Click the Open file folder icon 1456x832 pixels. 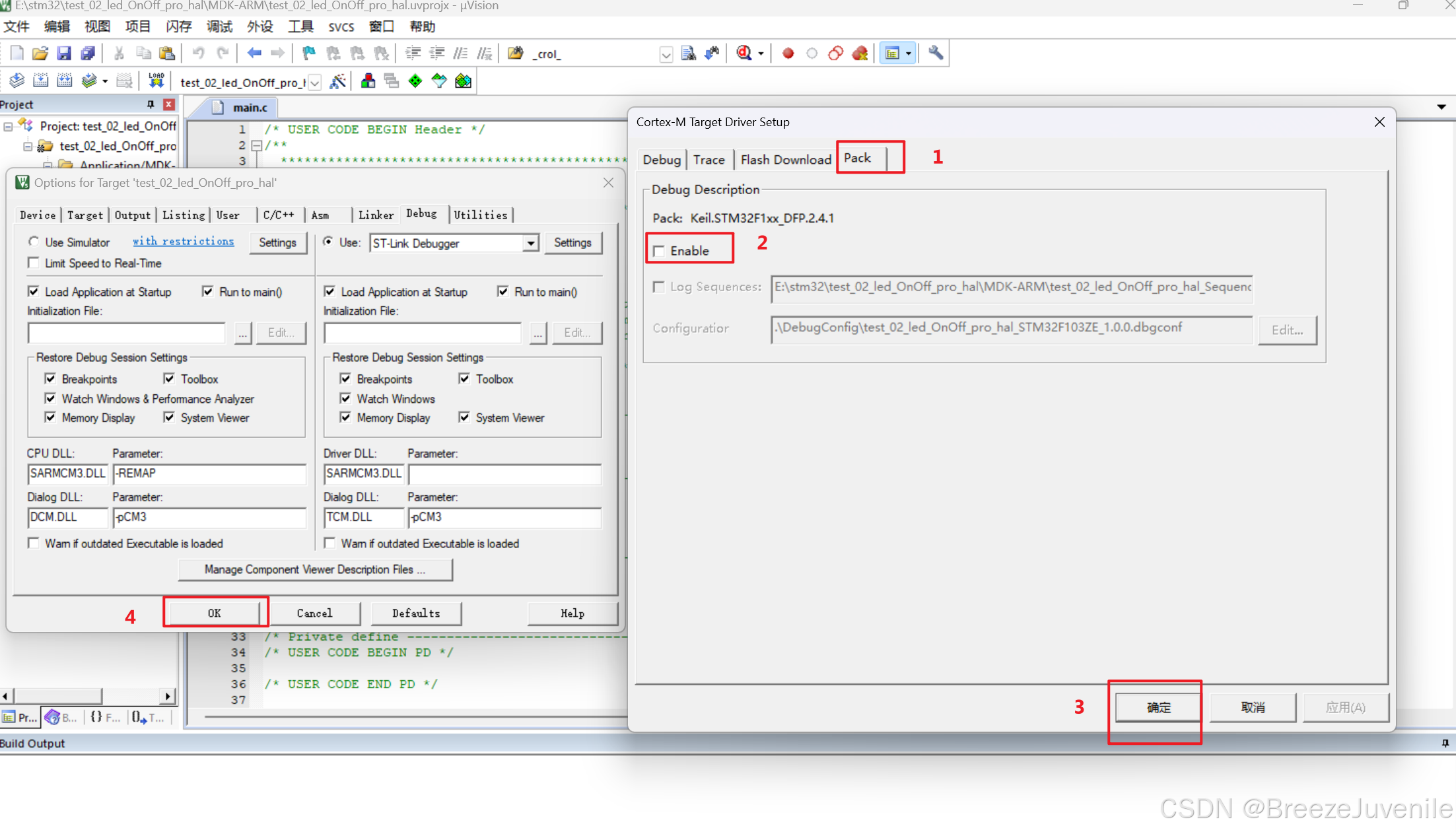click(40, 53)
